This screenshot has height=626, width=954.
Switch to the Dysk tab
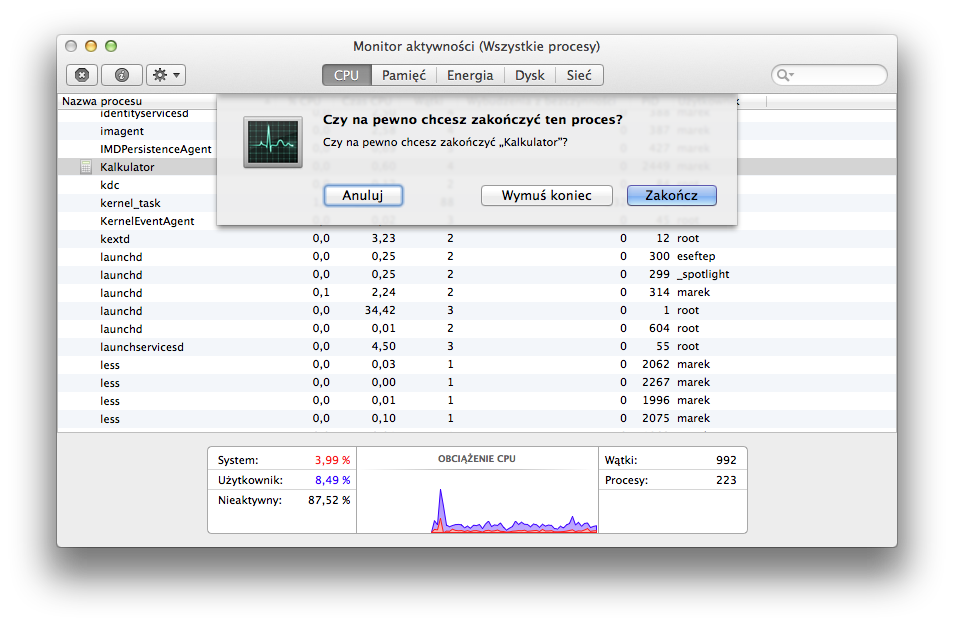(530, 75)
